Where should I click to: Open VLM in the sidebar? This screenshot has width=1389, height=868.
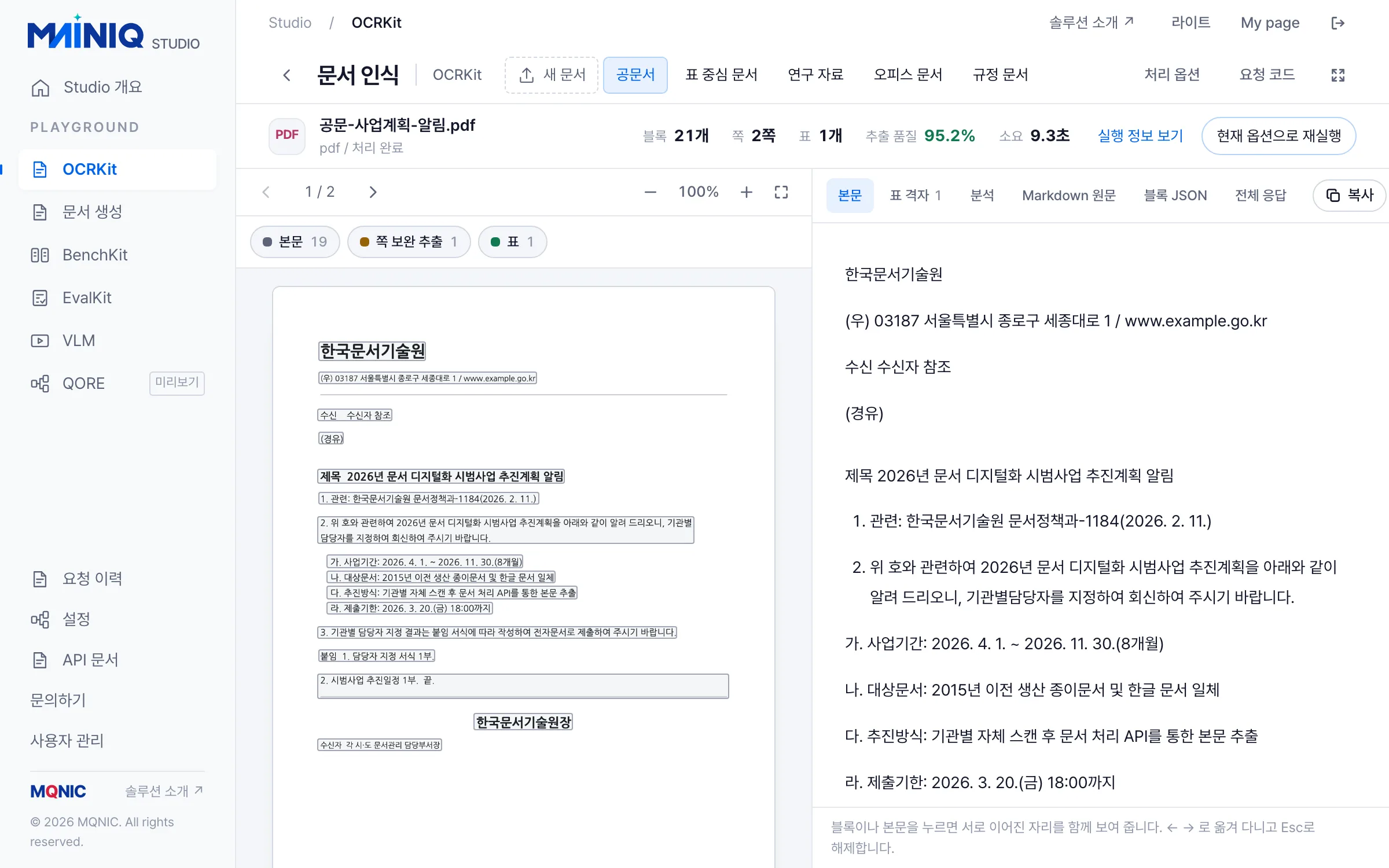(x=117, y=341)
